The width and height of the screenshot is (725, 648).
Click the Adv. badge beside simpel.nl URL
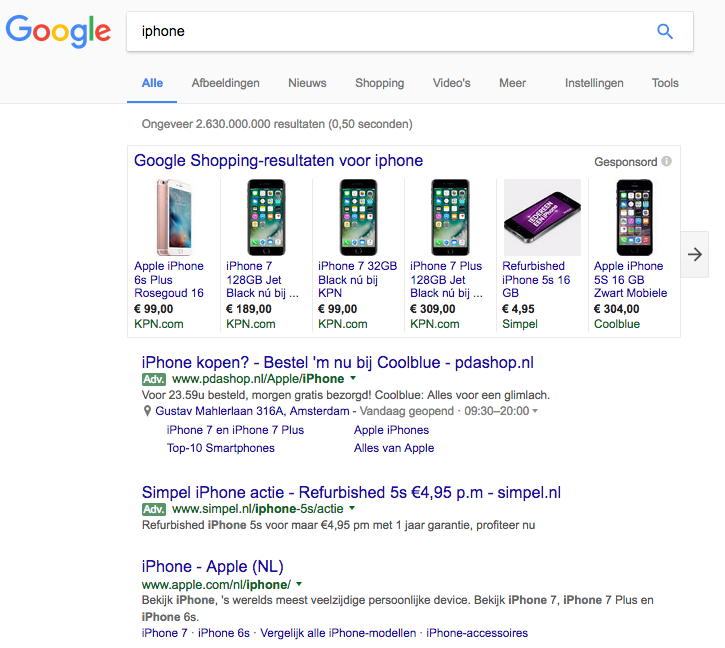tap(154, 509)
